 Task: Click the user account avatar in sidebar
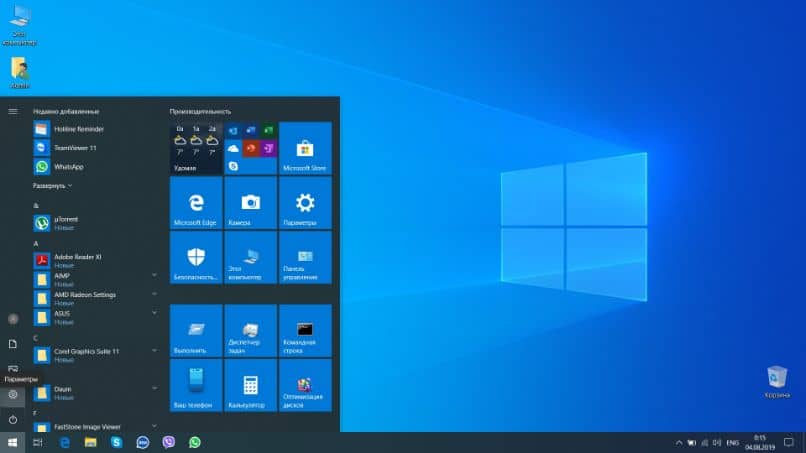pos(13,319)
